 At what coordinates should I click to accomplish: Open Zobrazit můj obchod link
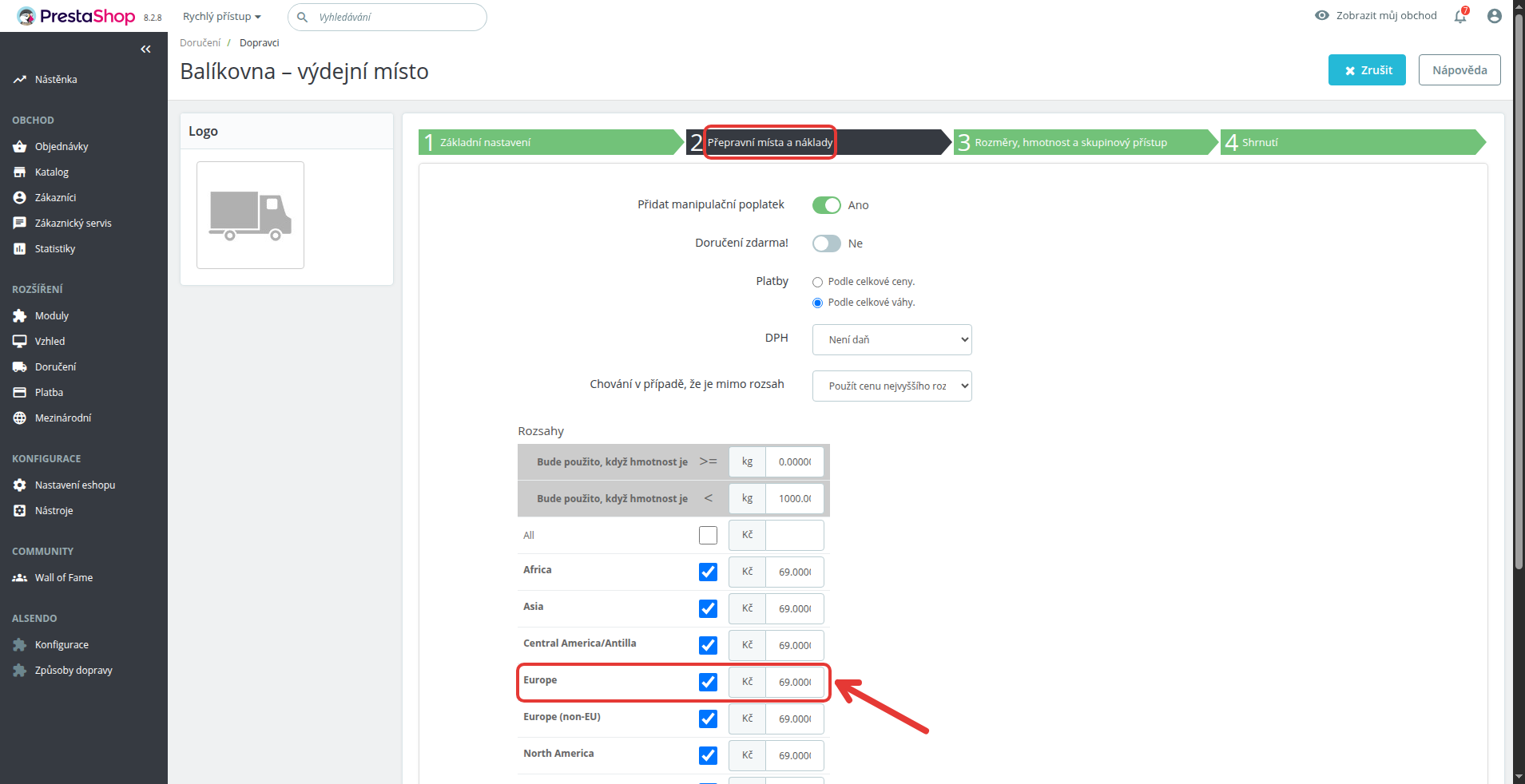(1376, 15)
